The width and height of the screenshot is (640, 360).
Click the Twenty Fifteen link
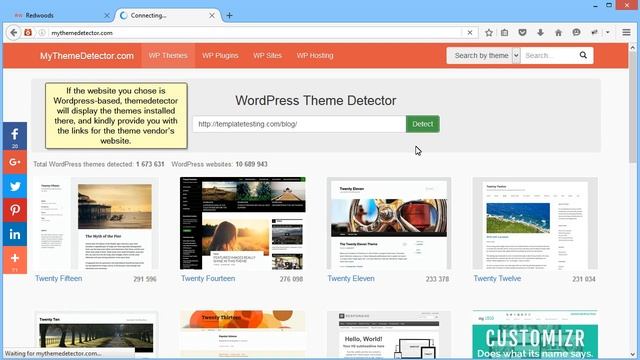click(58, 278)
